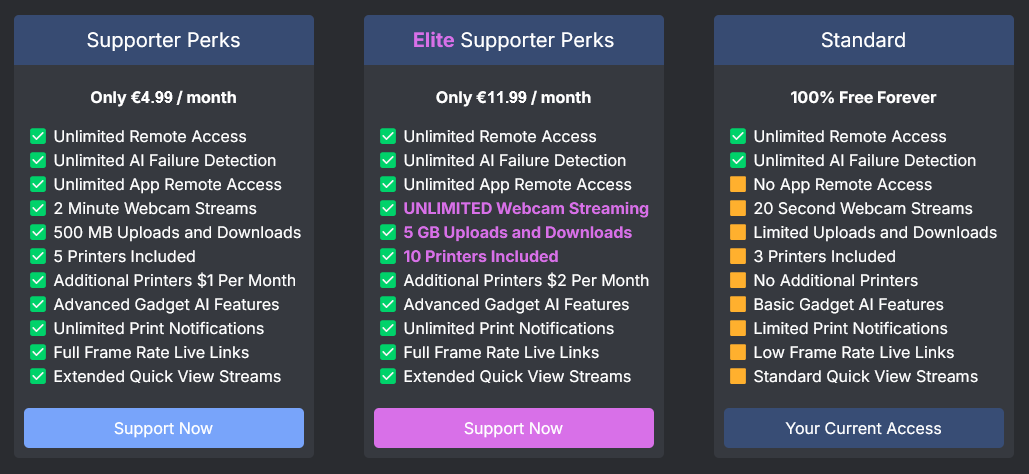Select the Supporter Perks header
This screenshot has width=1029, height=474.
pos(163,41)
